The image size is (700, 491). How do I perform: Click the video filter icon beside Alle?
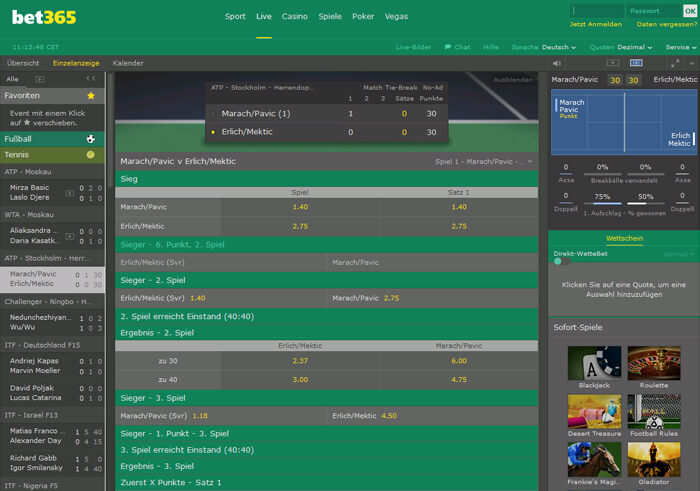(40, 79)
